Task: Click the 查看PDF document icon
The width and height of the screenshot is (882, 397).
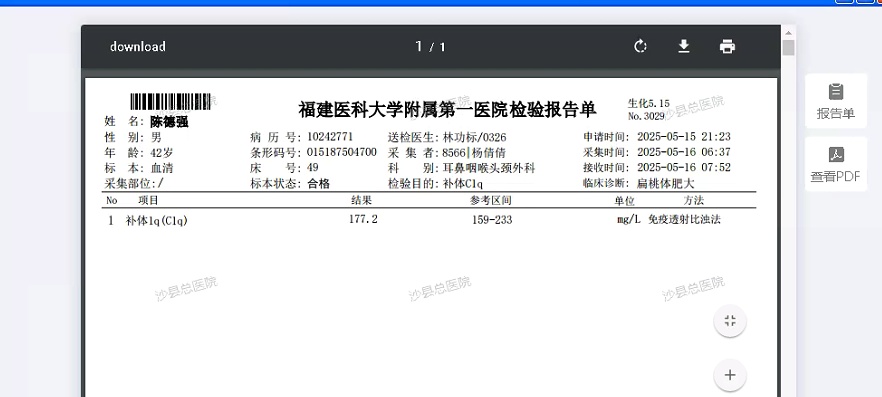Action: coord(836,155)
